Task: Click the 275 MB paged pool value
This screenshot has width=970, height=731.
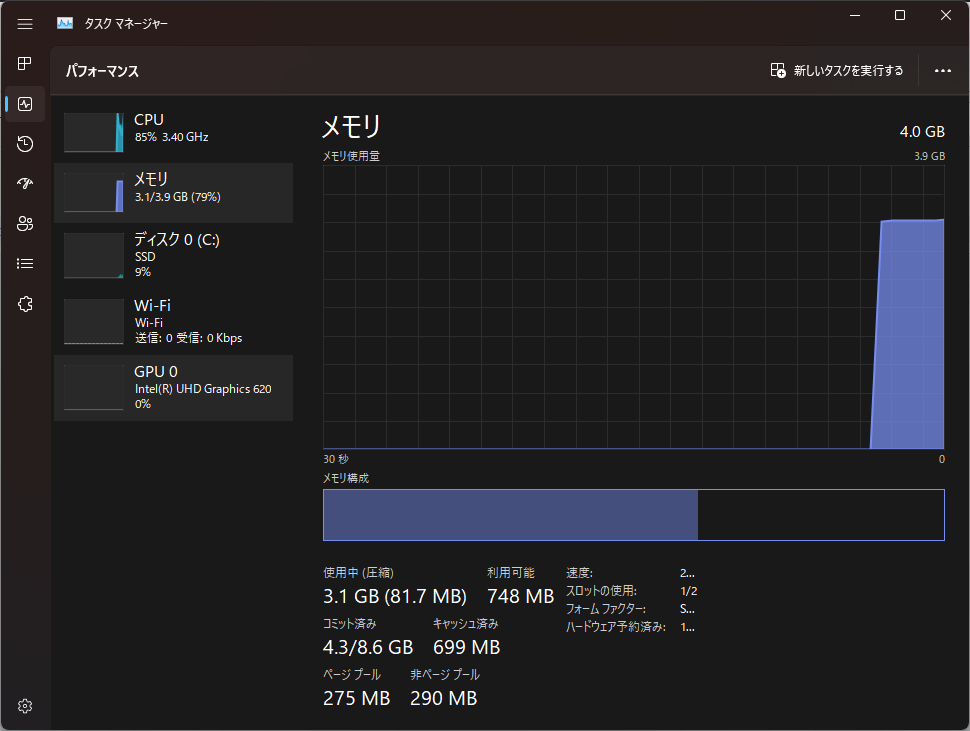Action: [x=356, y=698]
